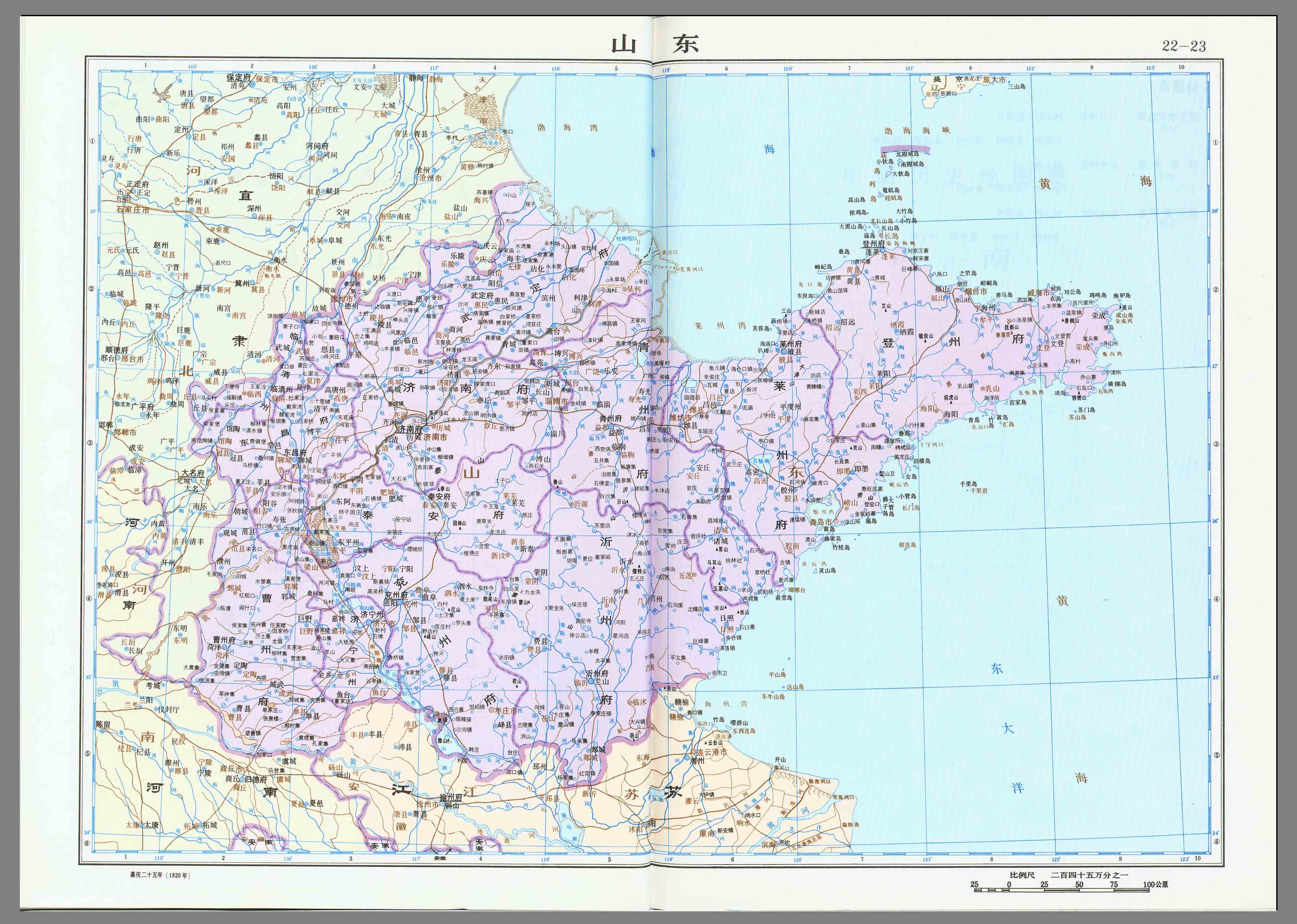Select the 车牛山岛 island label
Screen dimensions: 1297x924
coord(773,696)
